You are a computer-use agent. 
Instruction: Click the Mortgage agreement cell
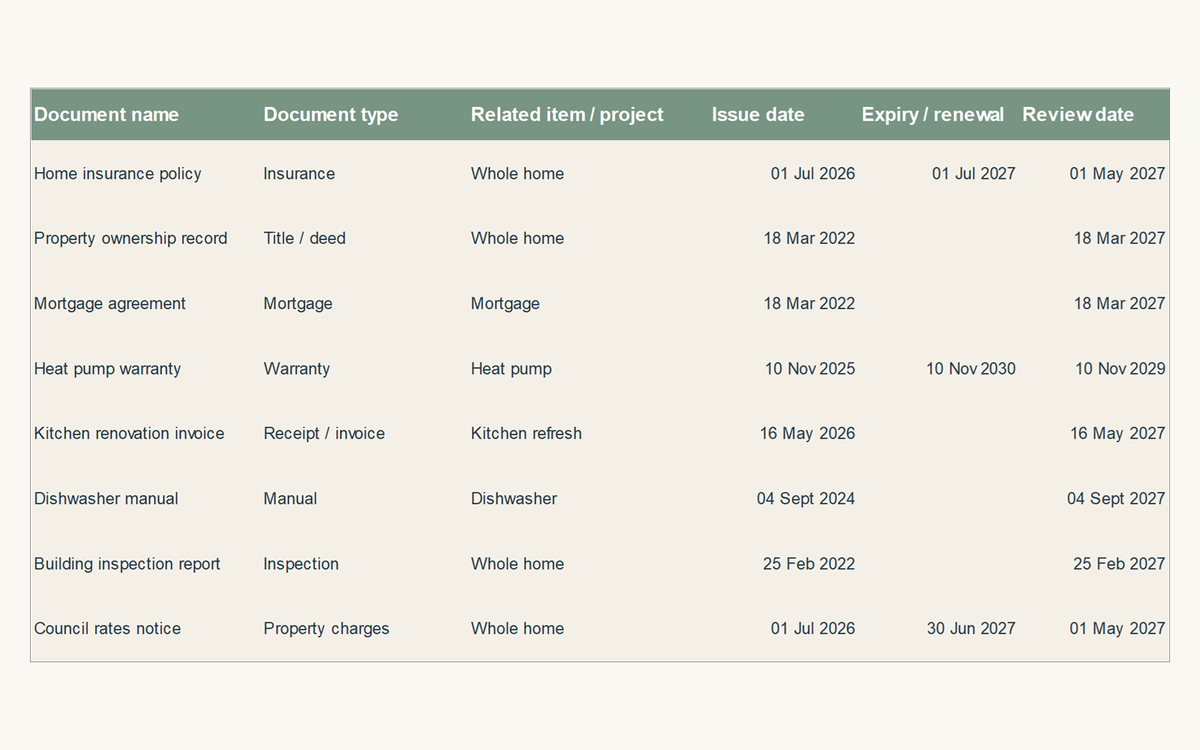coord(110,303)
